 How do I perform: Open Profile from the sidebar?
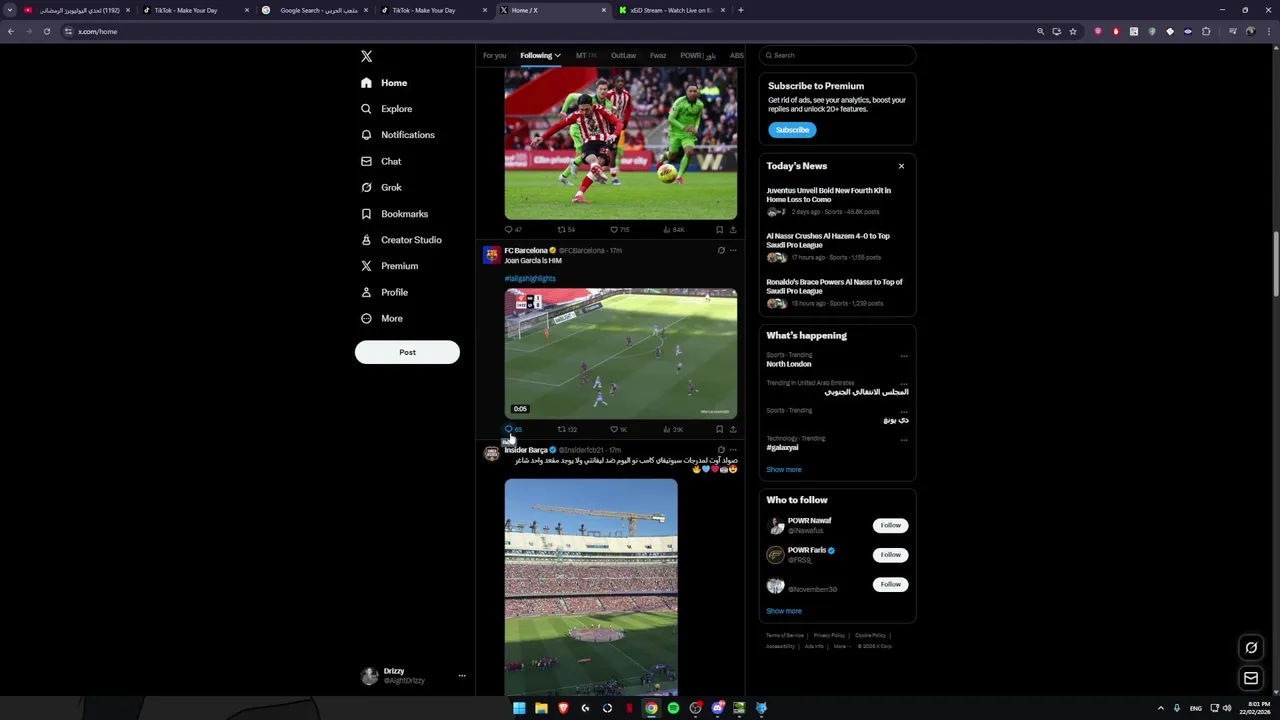pyautogui.click(x=384, y=292)
